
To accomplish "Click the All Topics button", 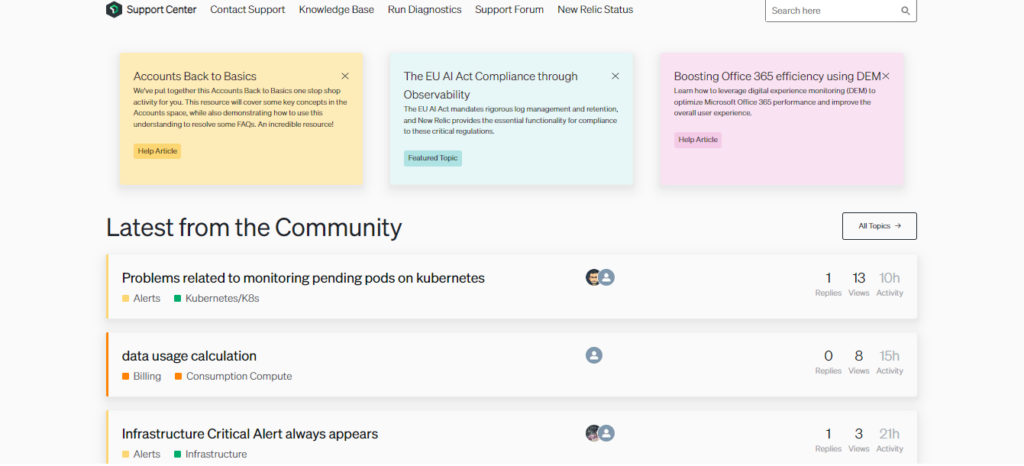I will [879, 226].
